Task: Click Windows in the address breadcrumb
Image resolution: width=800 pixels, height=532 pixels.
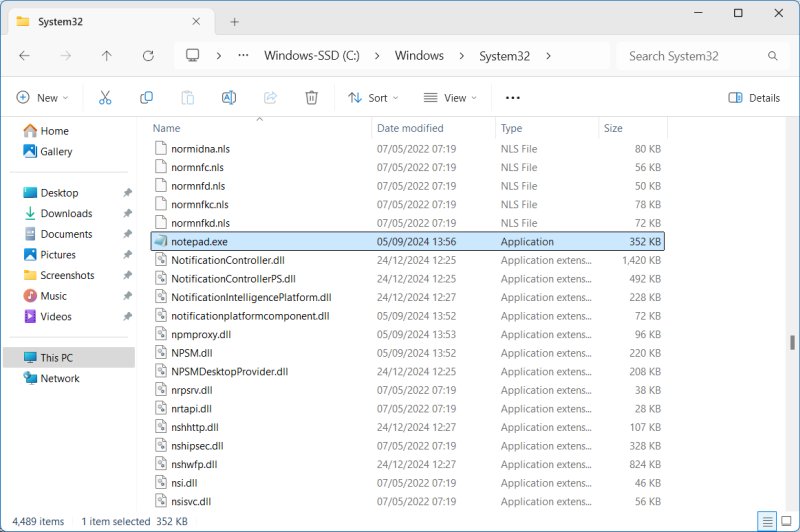Action: point(419,56)
